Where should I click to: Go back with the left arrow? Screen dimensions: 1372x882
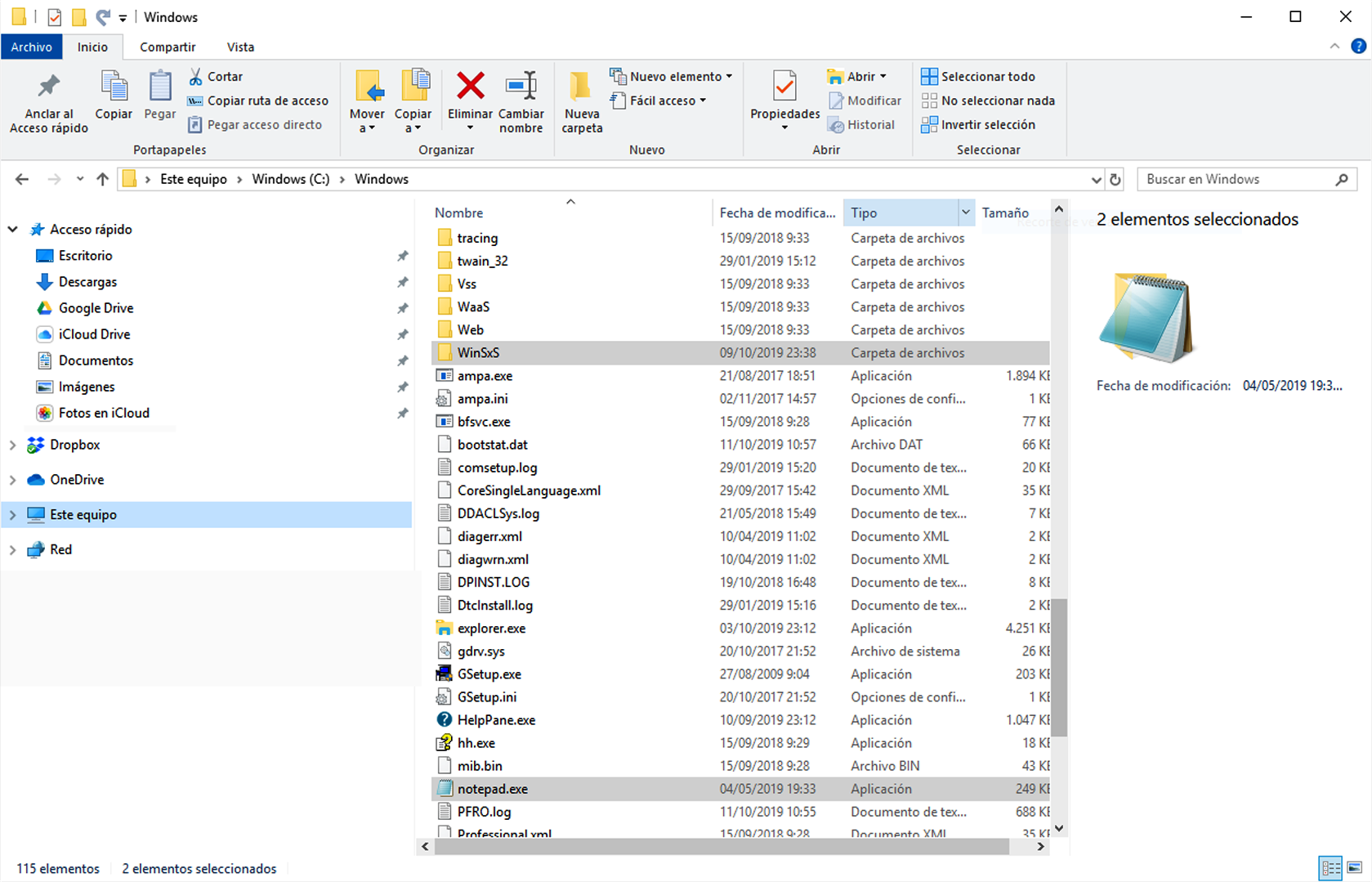[22, 179]
